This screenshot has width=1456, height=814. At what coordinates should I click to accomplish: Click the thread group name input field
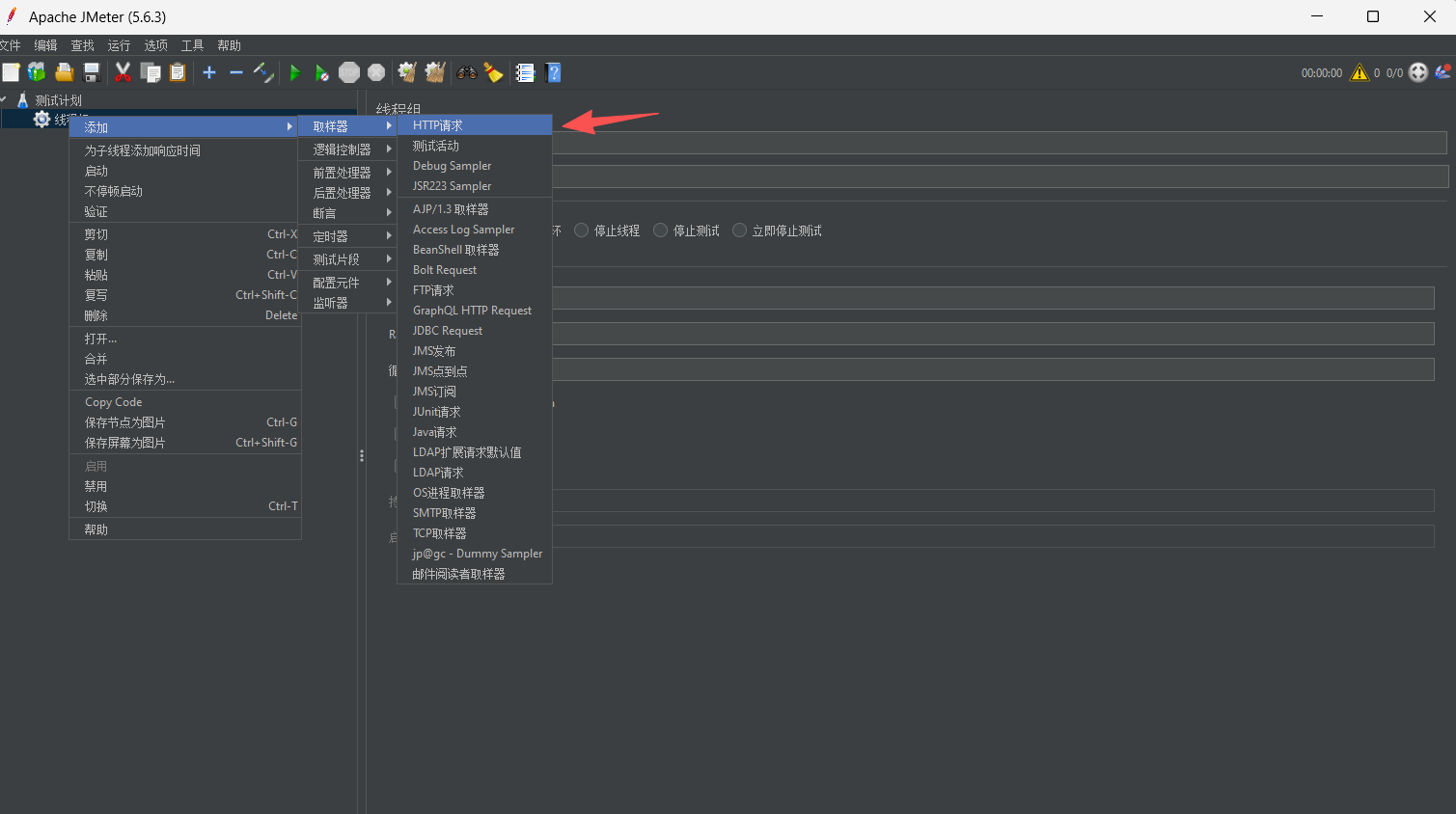click(999, 143)
